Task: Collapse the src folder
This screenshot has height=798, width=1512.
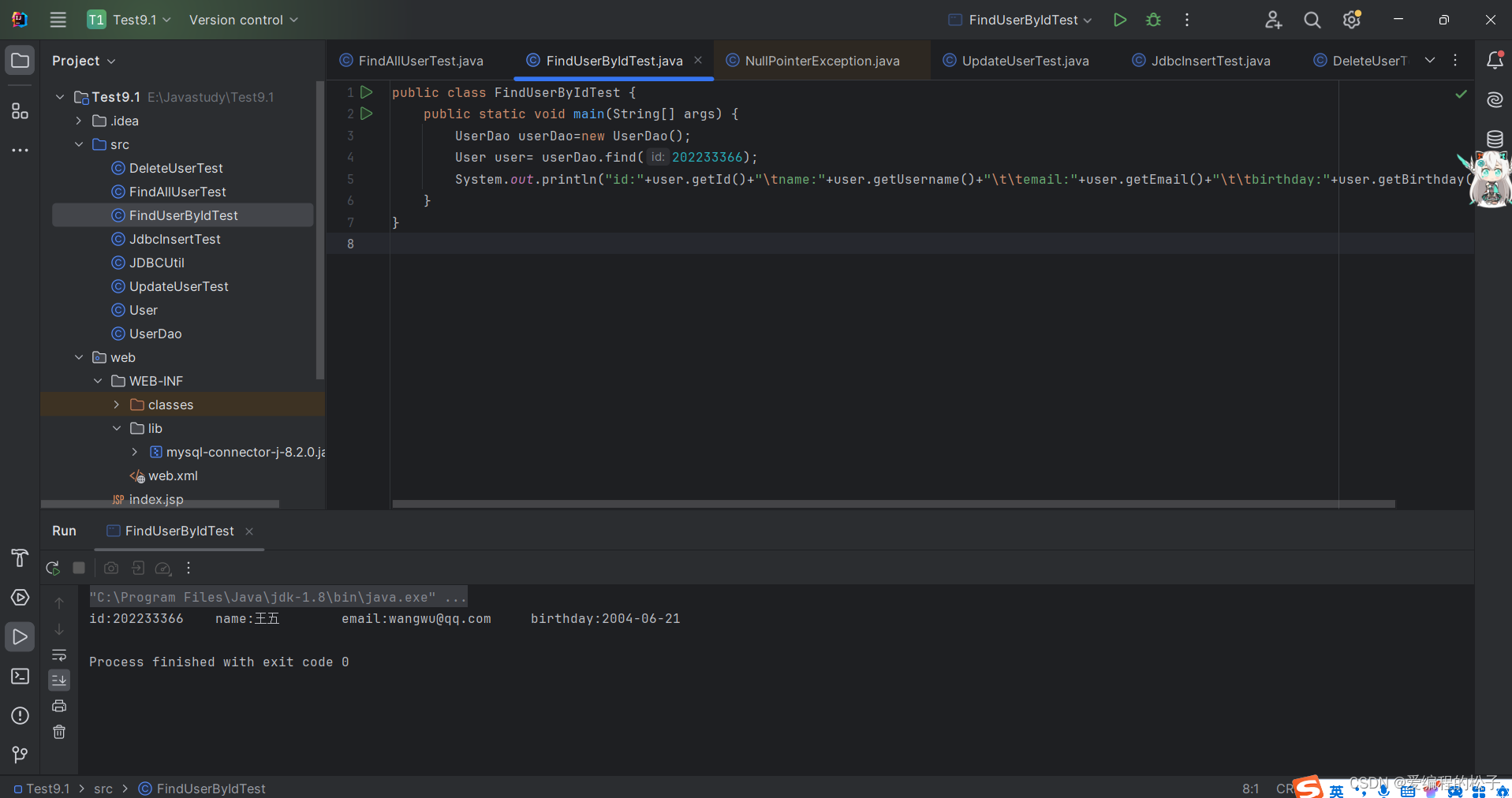Action: (79, 144)
